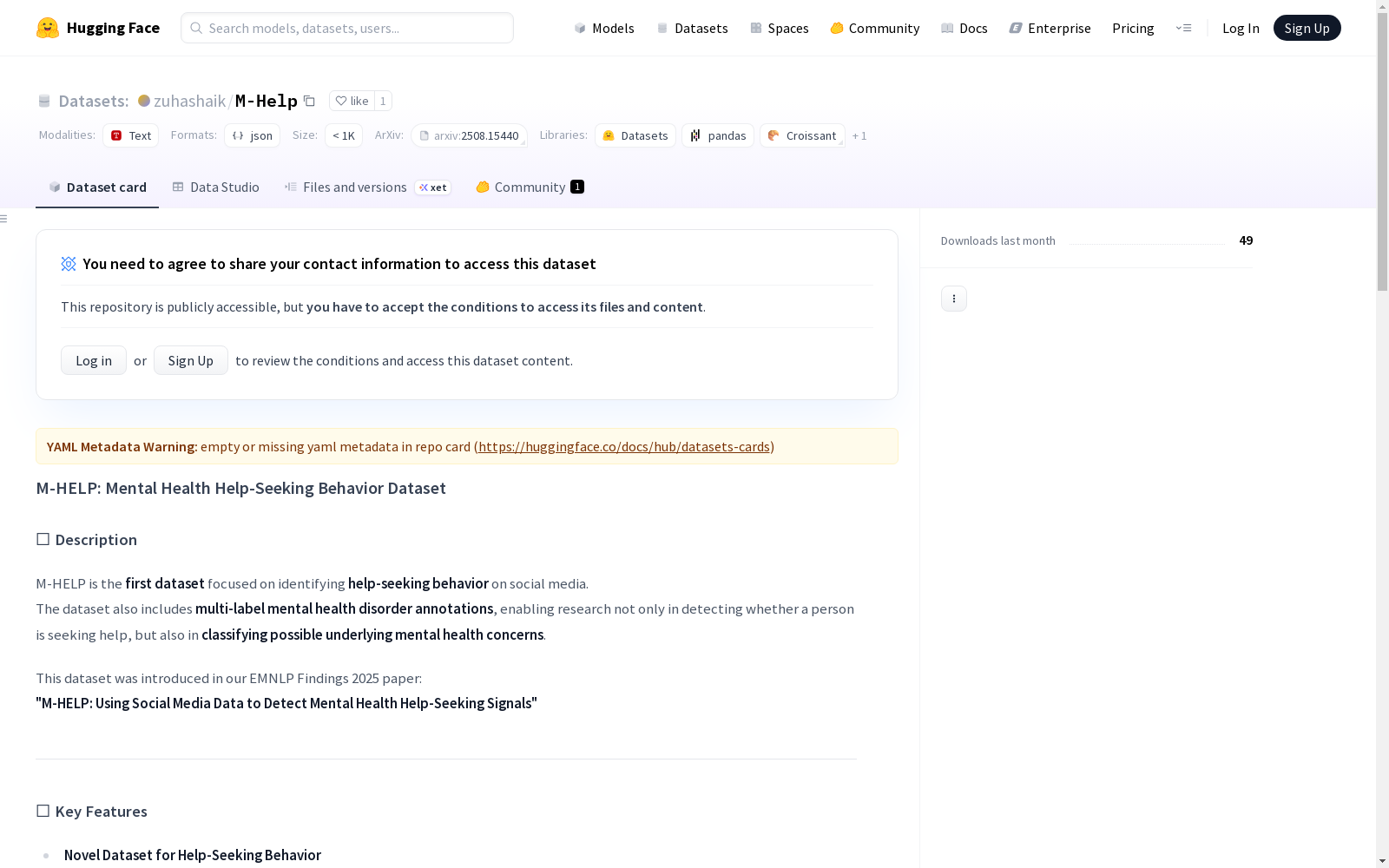Screen dimensions: 1389x868
Task: Click the pandas library tag
Action: [x=718, y=135]
